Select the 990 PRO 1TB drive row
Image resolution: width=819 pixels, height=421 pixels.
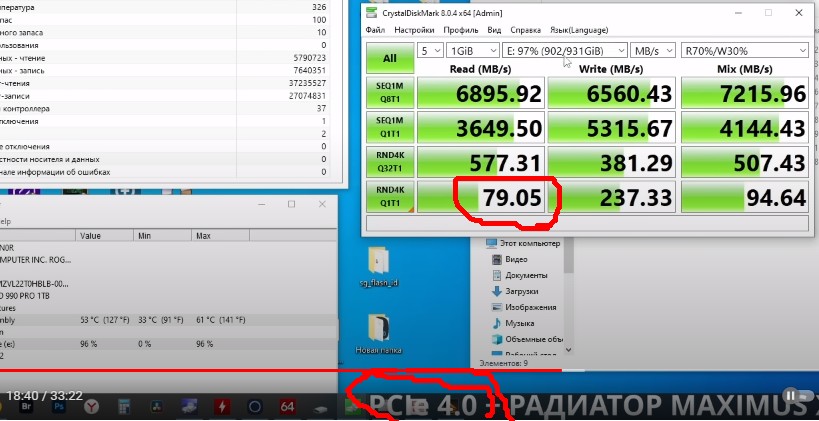[168, 296]
